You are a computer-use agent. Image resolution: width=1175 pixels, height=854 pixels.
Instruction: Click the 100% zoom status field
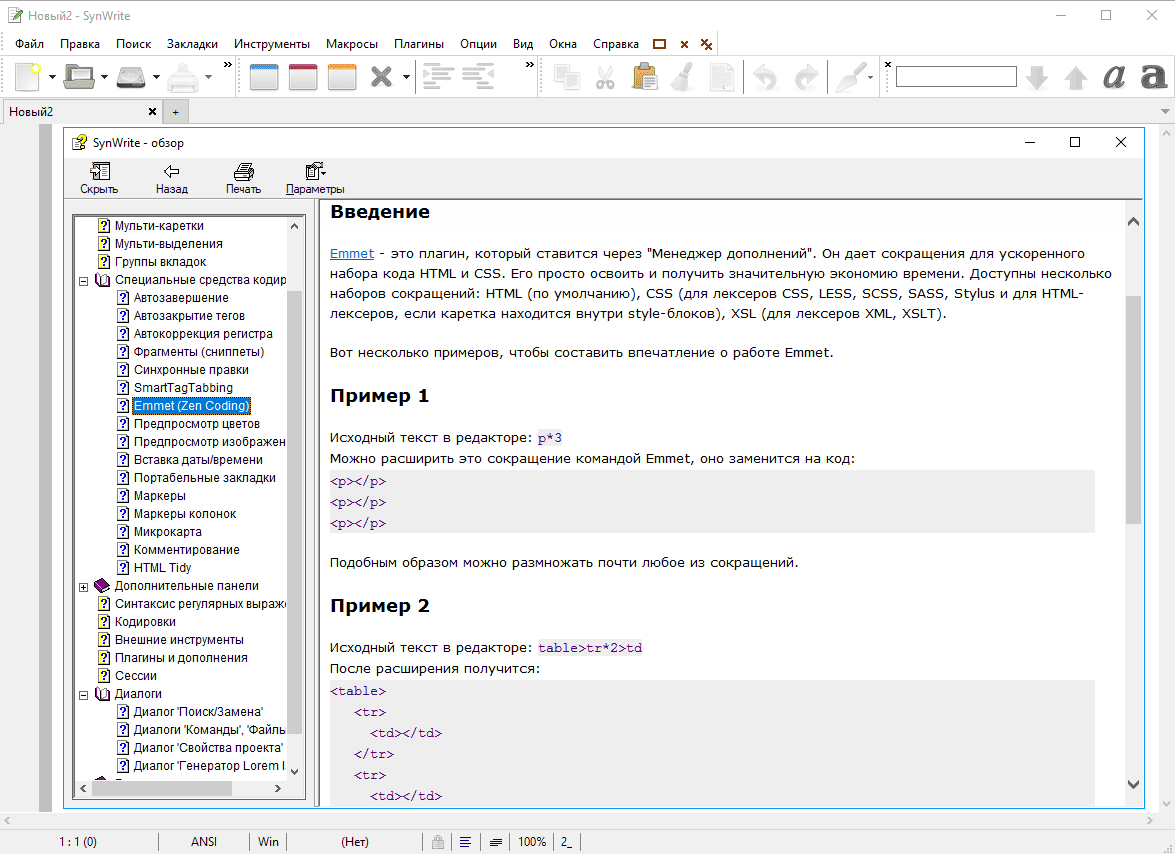(531, 842)
